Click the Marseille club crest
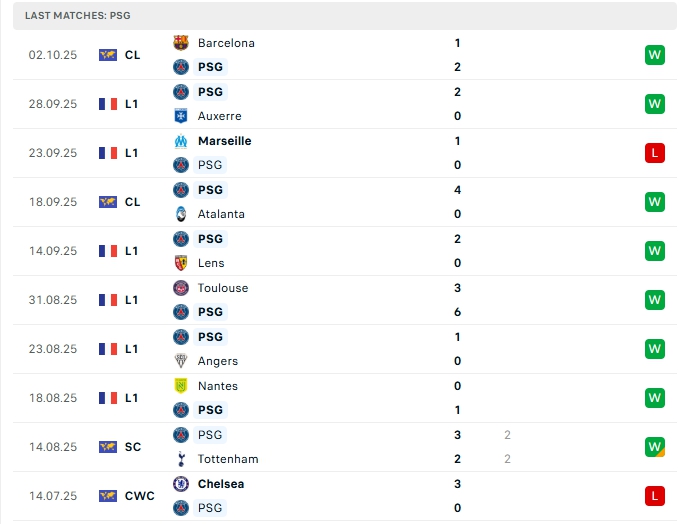The height and width of the screenshot is (524, 681). [x=181, y=141]
